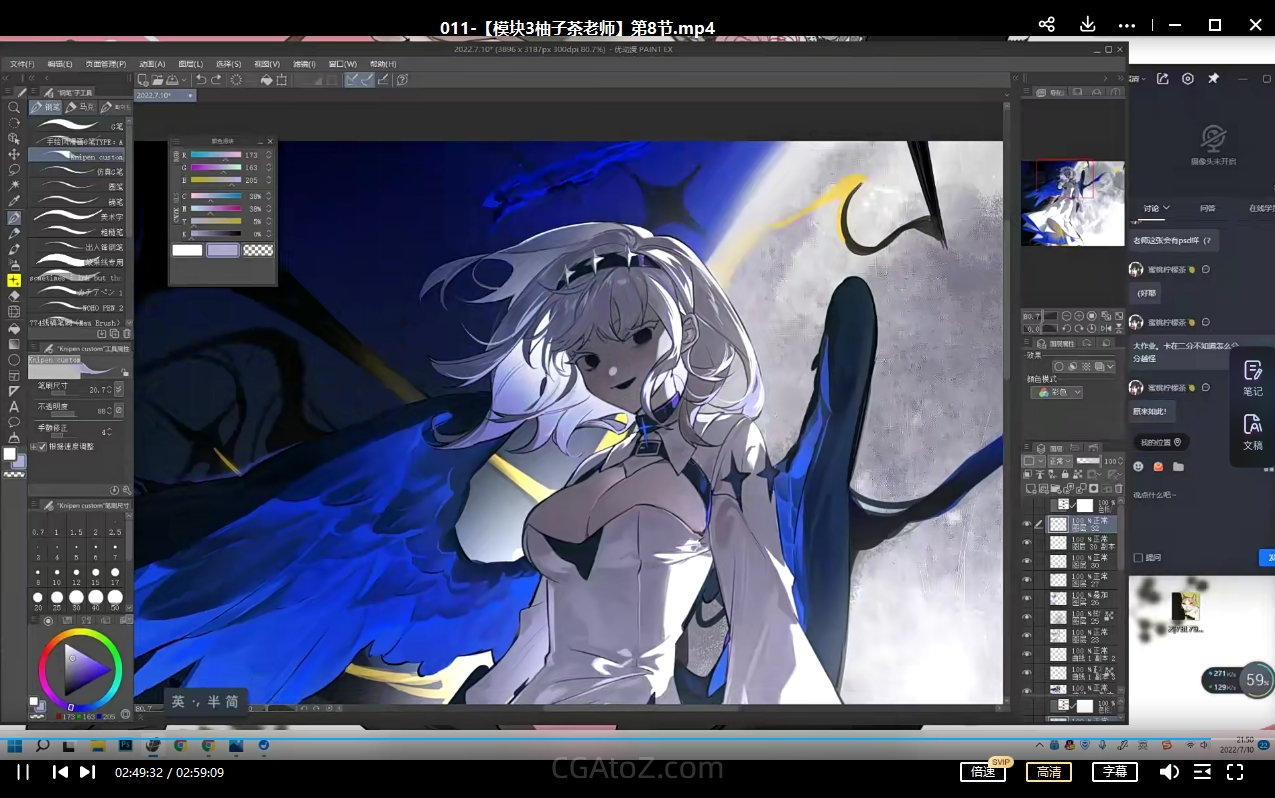Check the 提问 checkbox in chat

1138,558
